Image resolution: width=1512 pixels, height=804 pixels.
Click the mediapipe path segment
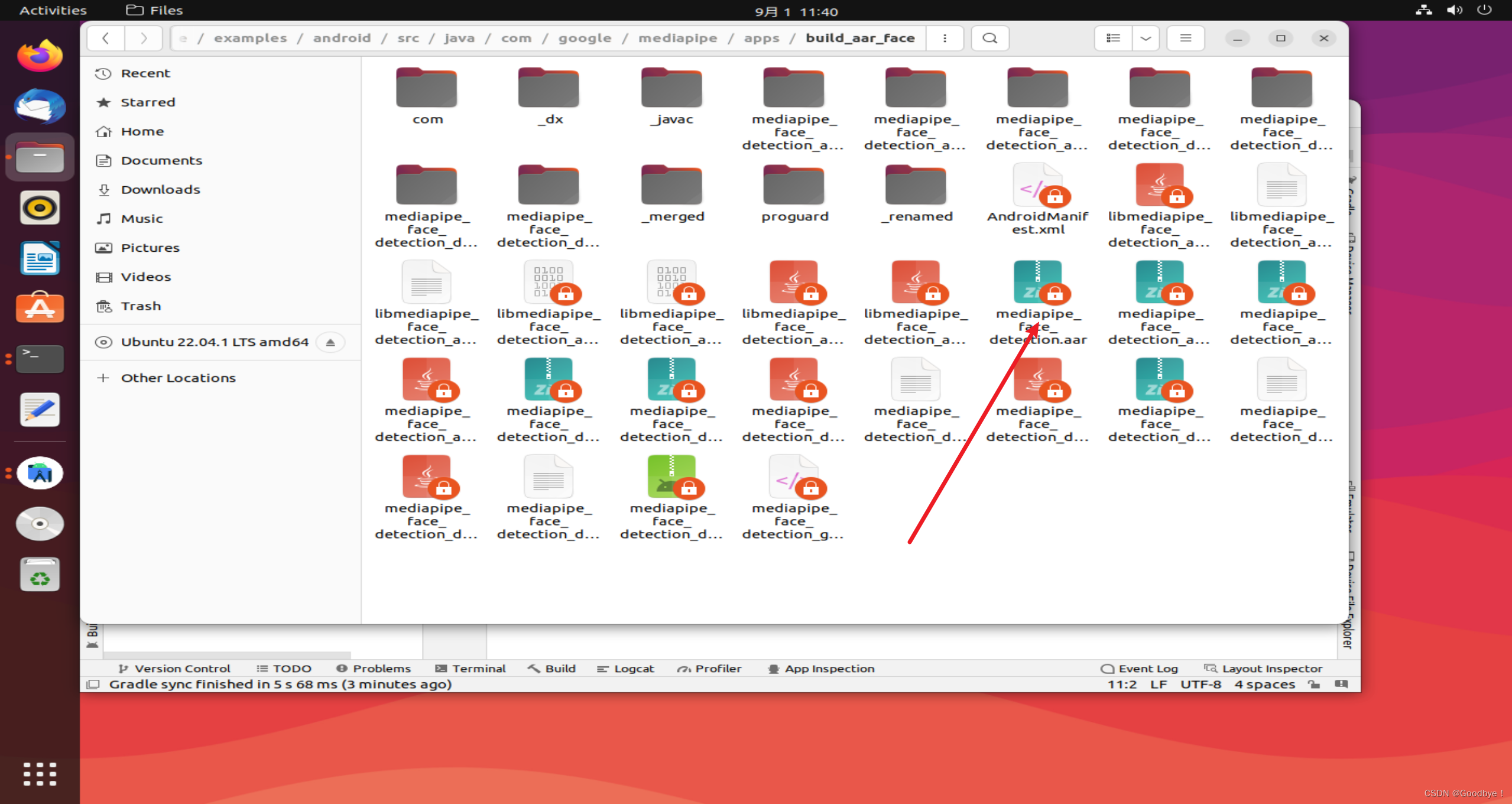tap(678, 38)
